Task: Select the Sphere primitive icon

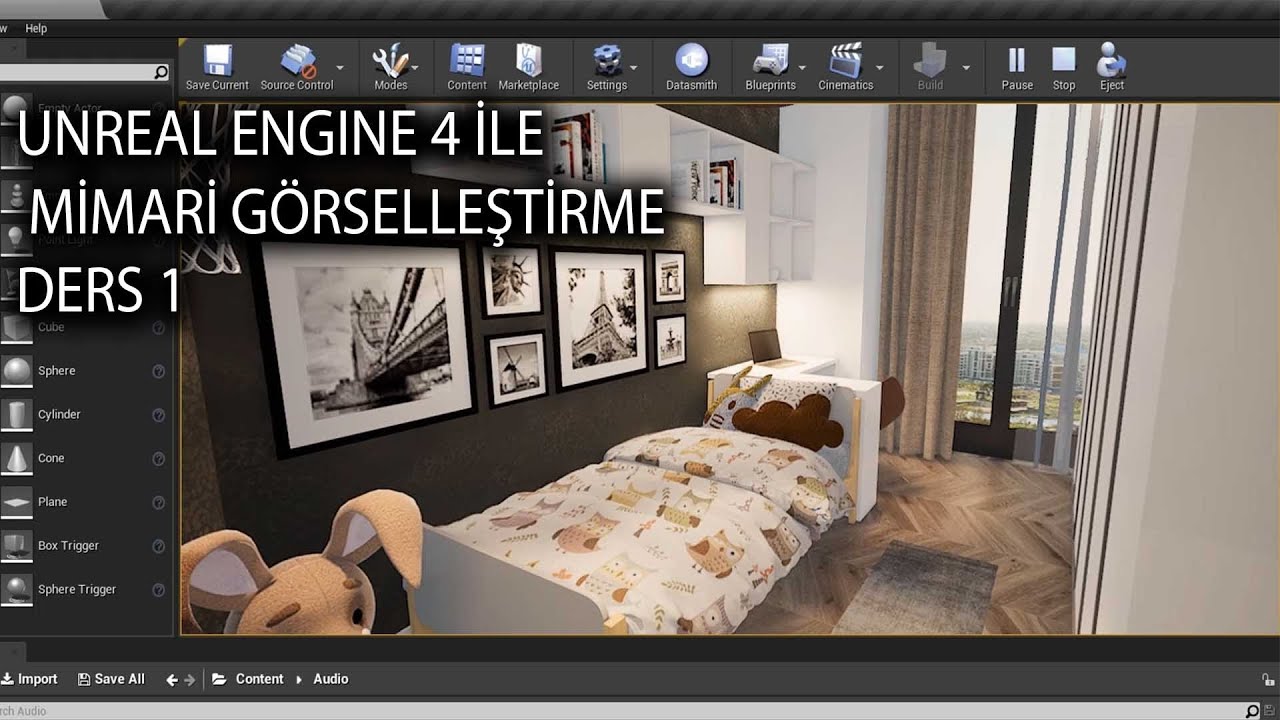Action: (x=16, y=371)
